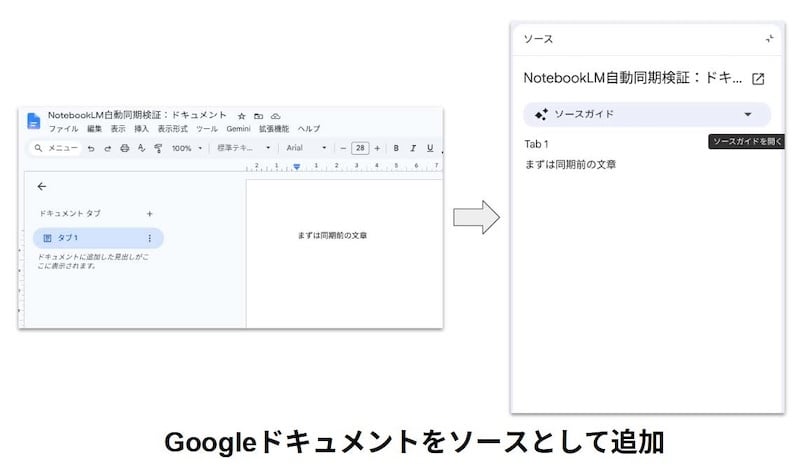Image resolution: width=804 pixels, height=465 pixels.
Task: Click the ソース panel header
Action: tap(538, 39)
